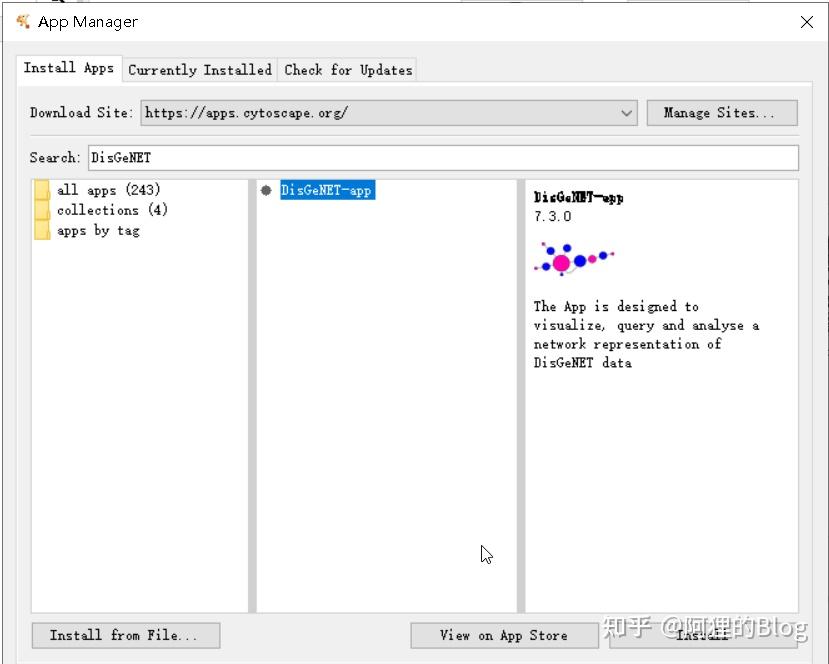Image resolution: width=829 pixels, height=664 pixels.
Task: Click the apps.cytoscape.org URL in Download Site box
Action: (247, 113)
